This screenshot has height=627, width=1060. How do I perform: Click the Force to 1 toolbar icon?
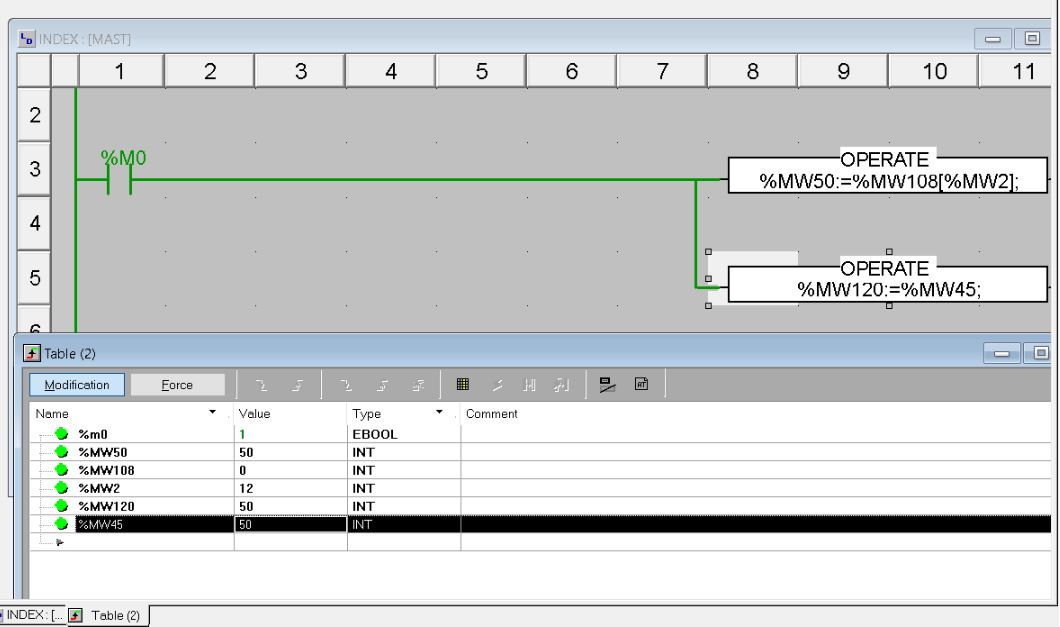[x=382, y=385]
